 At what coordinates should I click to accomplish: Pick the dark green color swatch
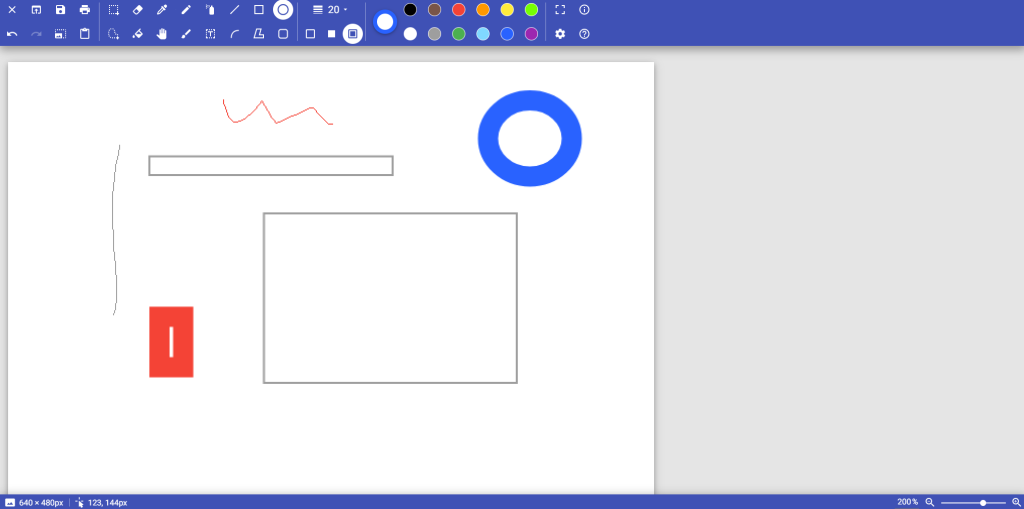[458, 34]
